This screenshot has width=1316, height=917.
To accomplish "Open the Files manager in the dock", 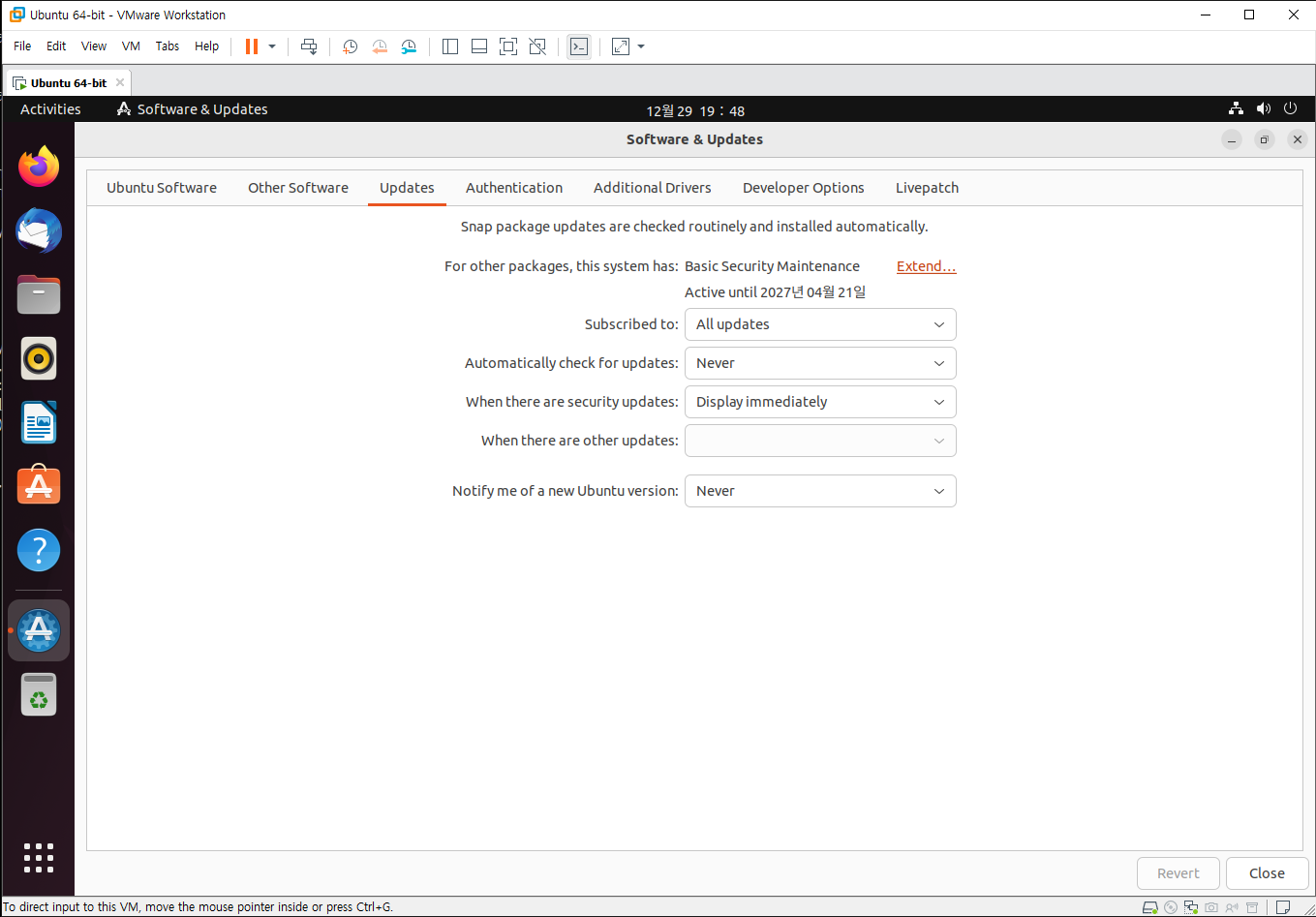I will click(x=39, y=295).
